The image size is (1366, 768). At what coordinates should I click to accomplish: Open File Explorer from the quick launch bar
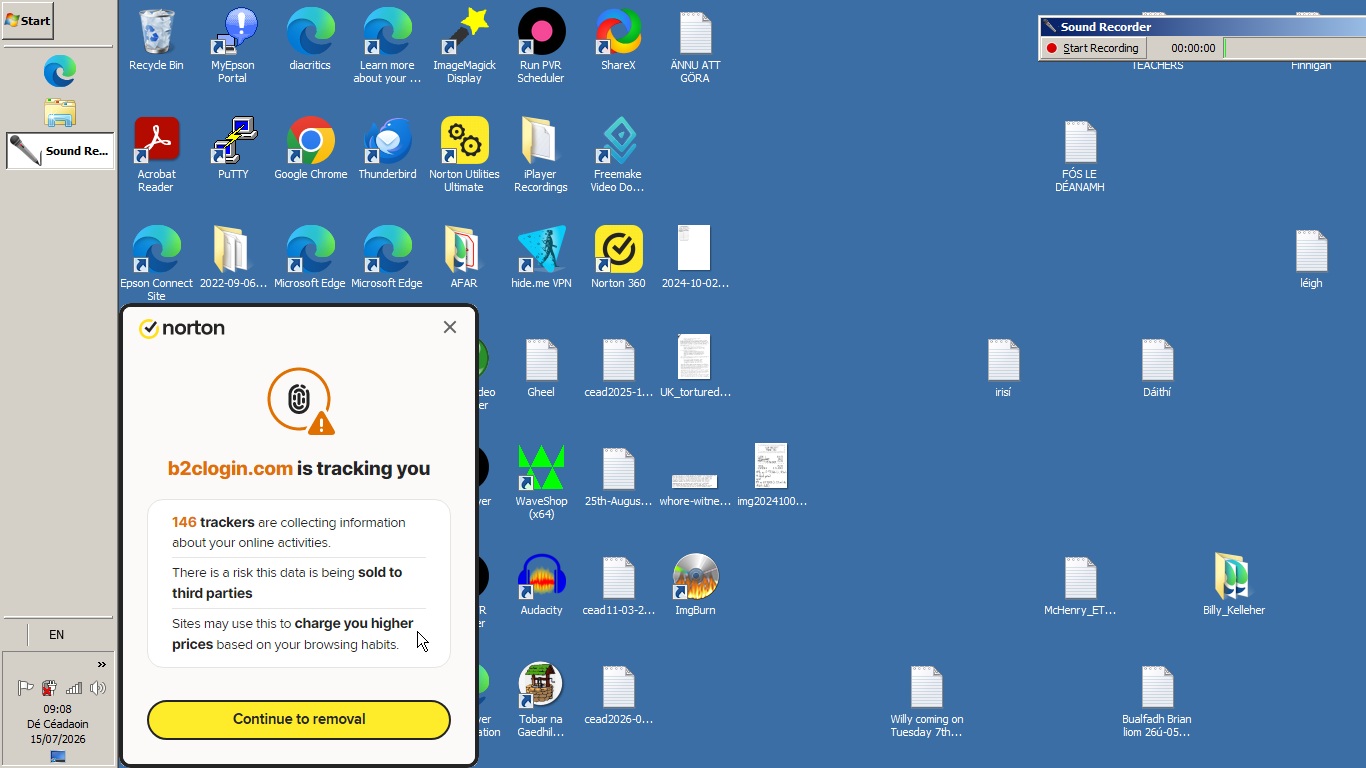[x=59, y=112]
